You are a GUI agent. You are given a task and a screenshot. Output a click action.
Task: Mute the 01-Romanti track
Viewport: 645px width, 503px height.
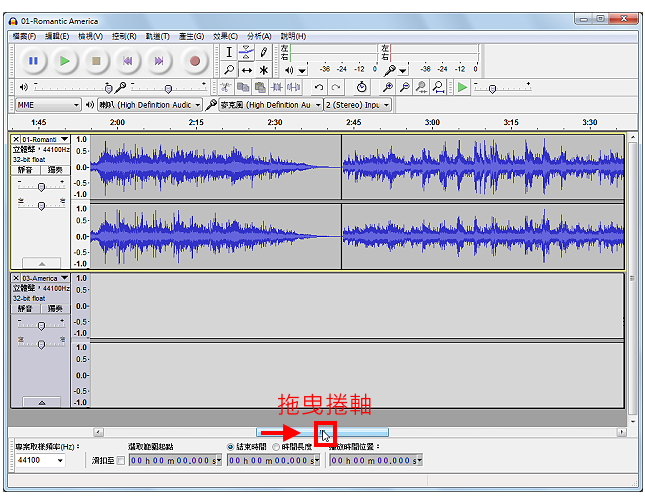click(25, 170)
